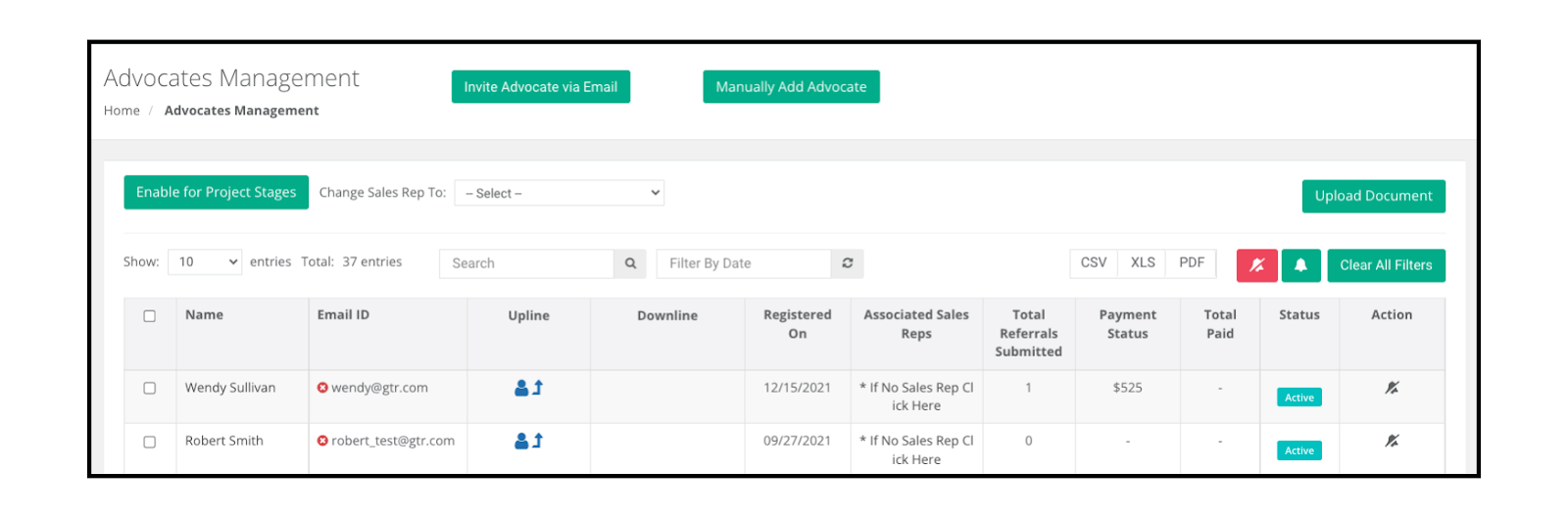Toggle the select-all header checkbox
1568x517 pixels.
(150, 316)
